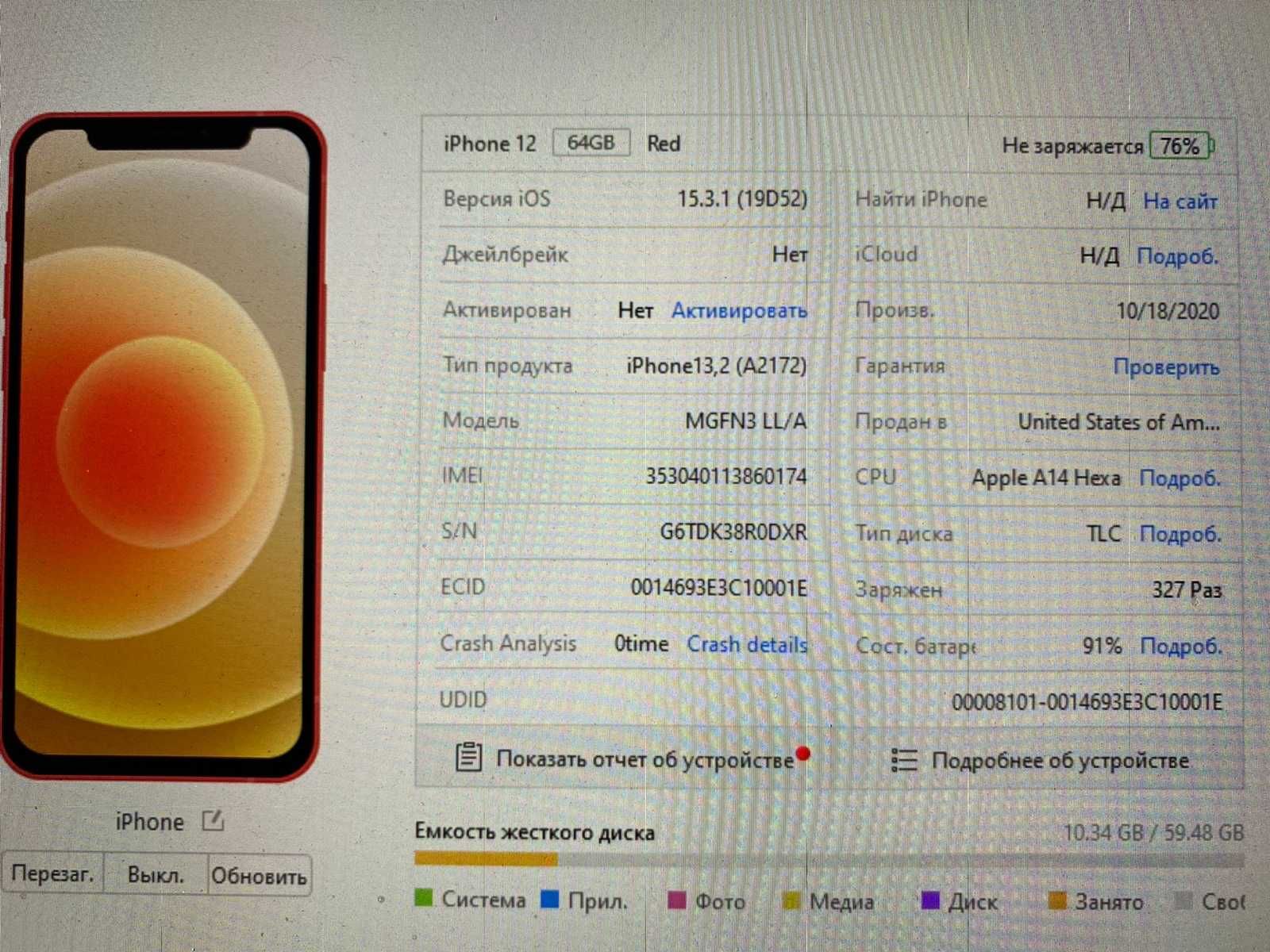Viewport: 1270px width, 952px height.
Task: Click the Обновить refresh button
Action: (259, 876)
